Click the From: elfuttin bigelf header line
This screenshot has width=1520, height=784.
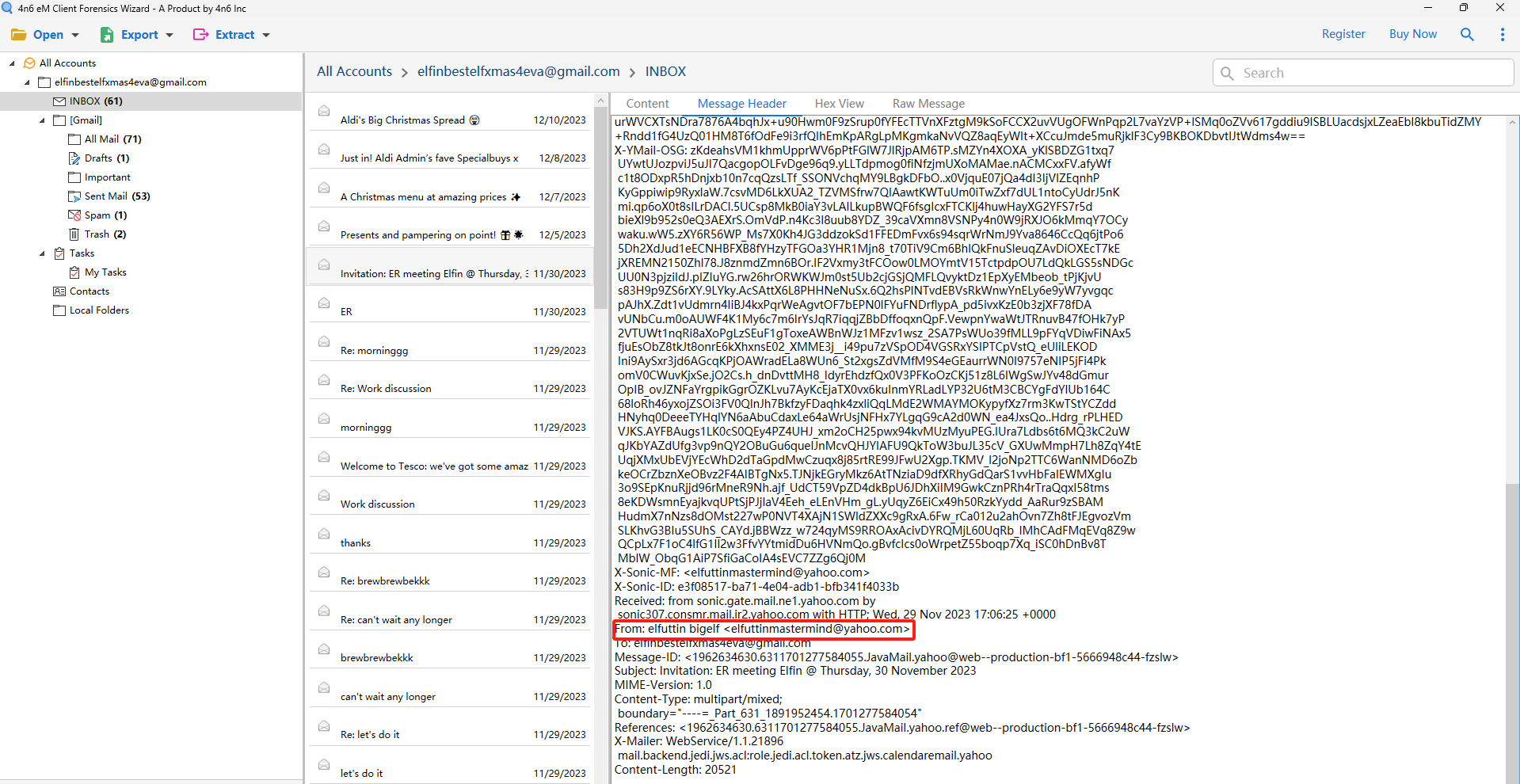pyautogui.click(x=762, y=629)
